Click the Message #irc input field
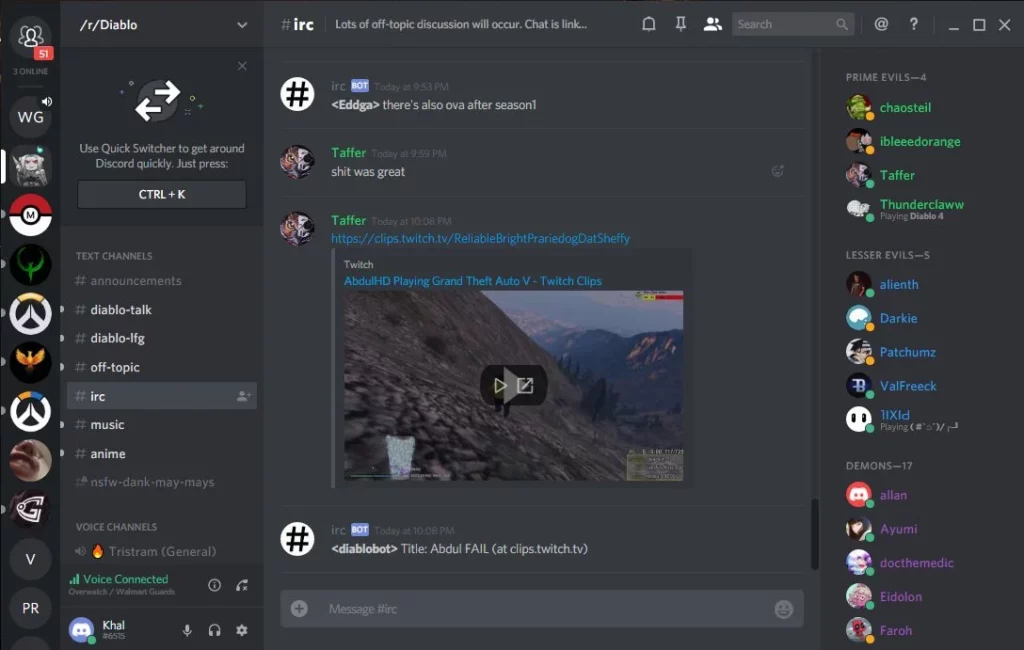The width and height of the screenshot is (1024, 650). tap(542, 609)
